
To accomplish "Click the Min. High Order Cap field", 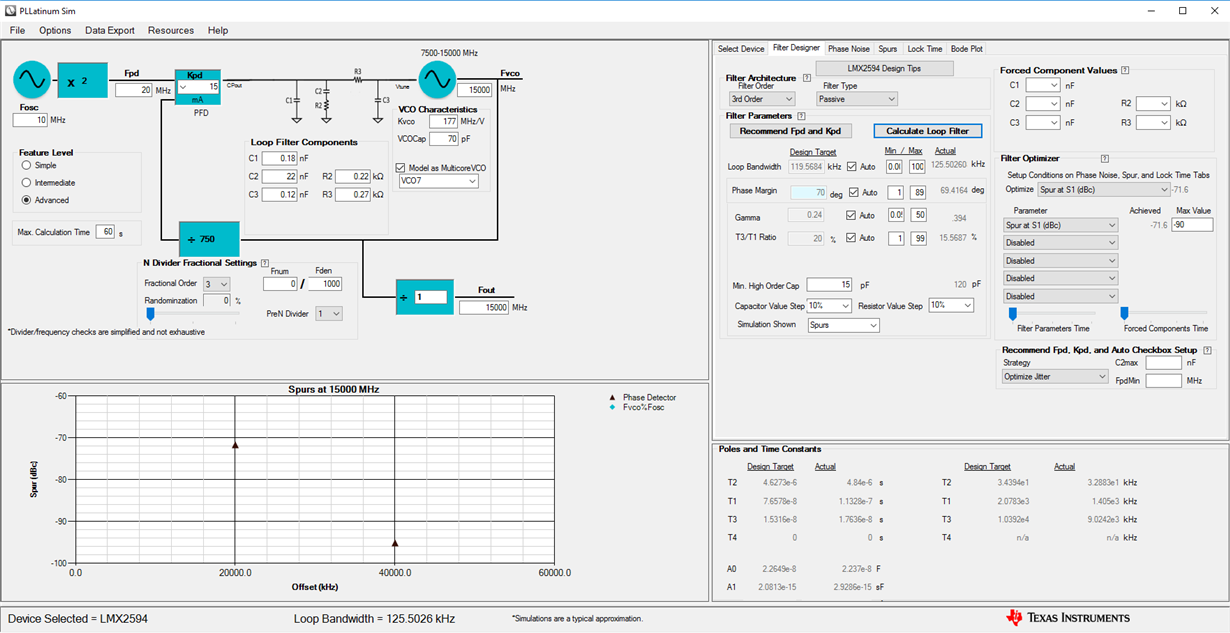I will pos(829,285).
